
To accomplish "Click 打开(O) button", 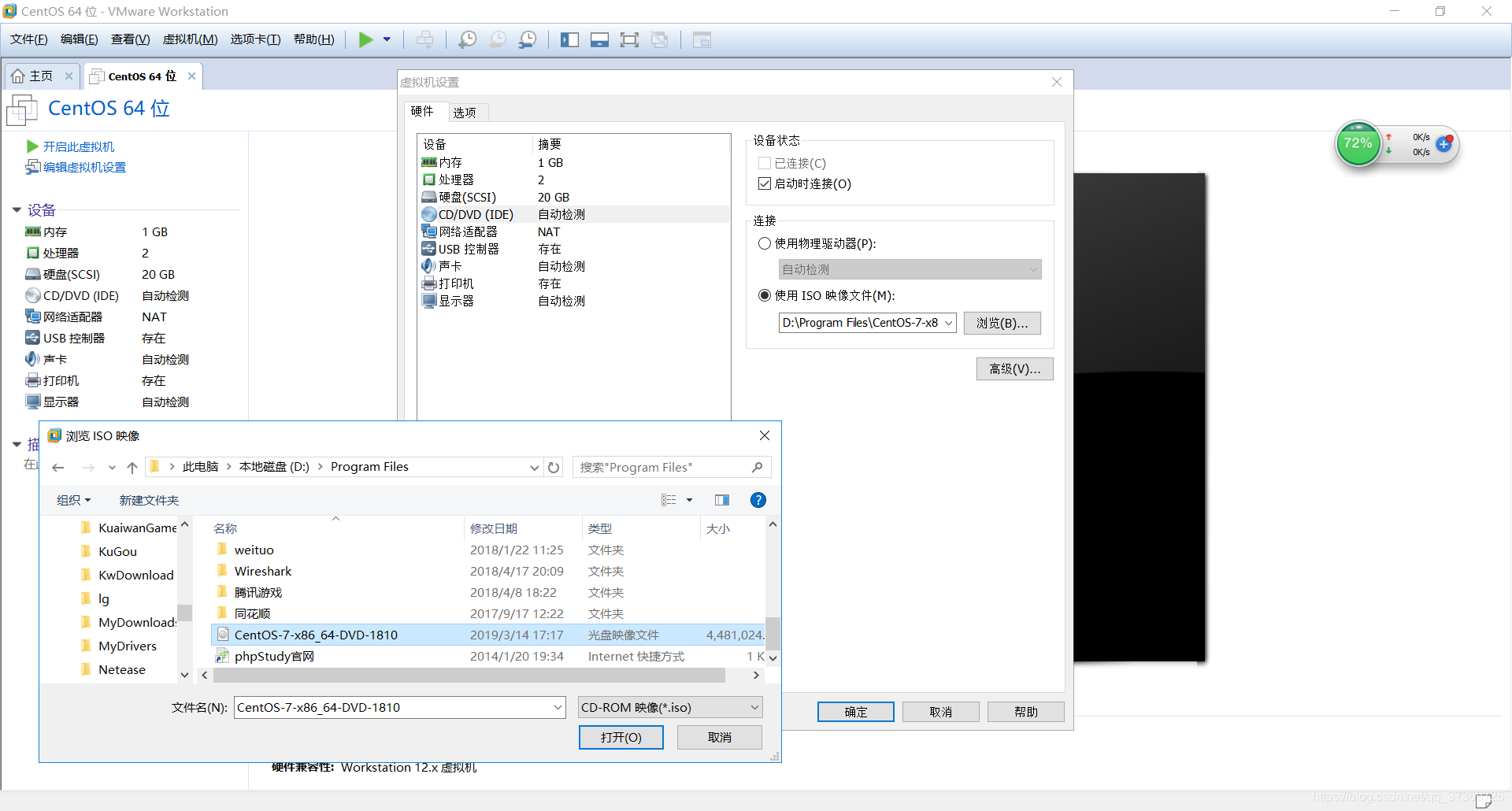I will (621, 737).
